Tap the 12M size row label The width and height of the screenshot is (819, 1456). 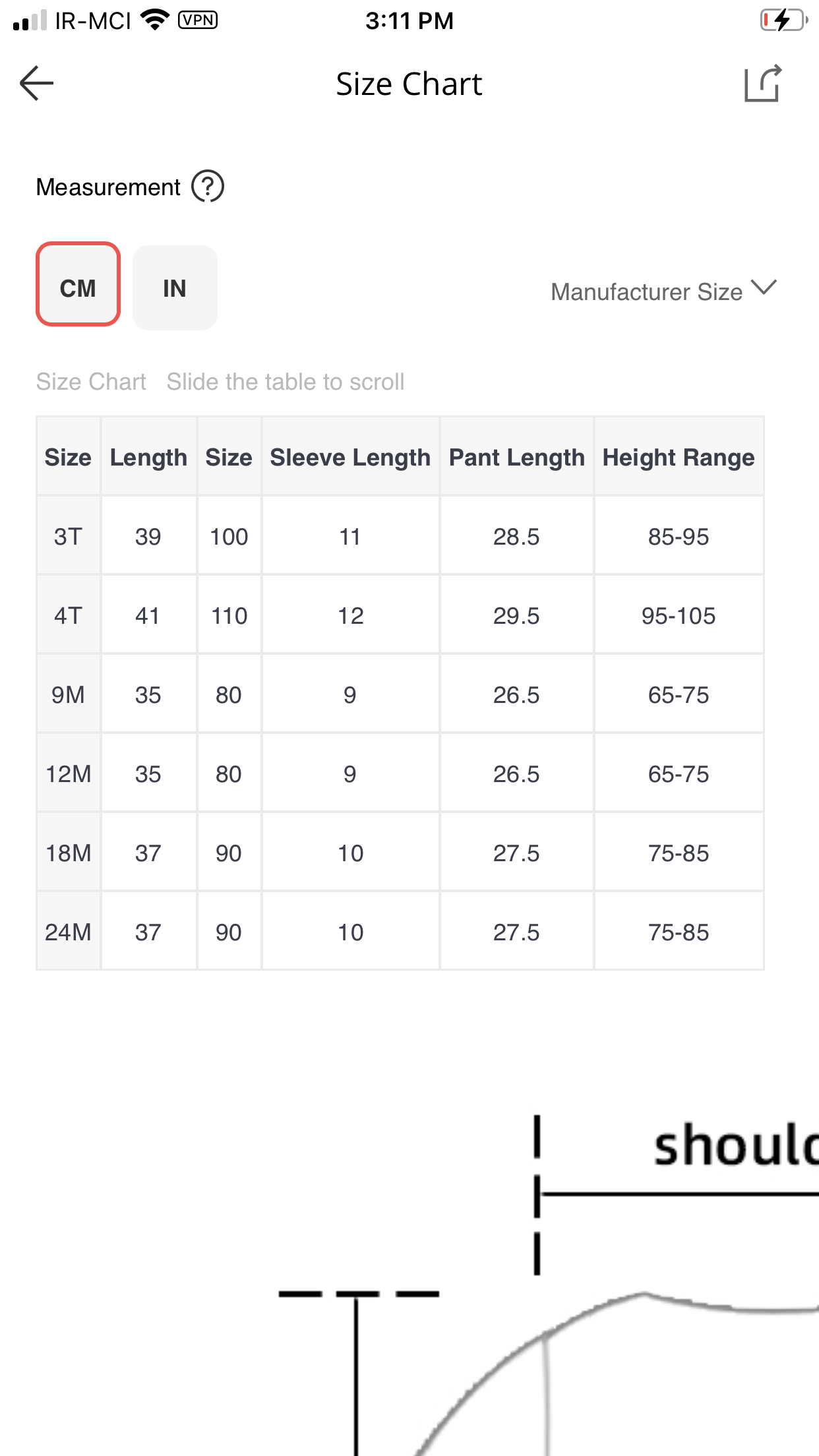click(x=69, y=773)
